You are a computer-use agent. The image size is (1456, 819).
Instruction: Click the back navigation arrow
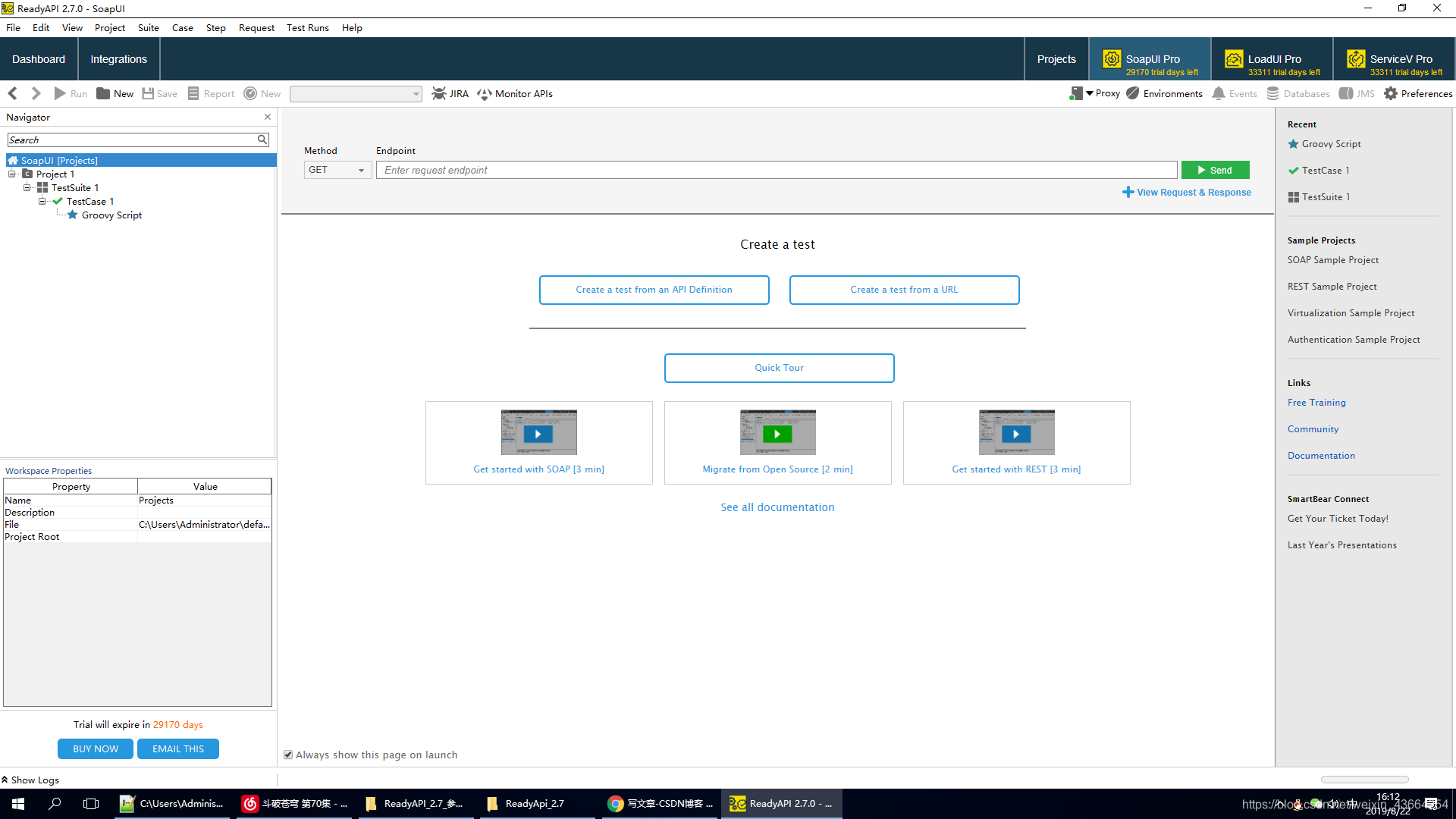click(13, 93)
